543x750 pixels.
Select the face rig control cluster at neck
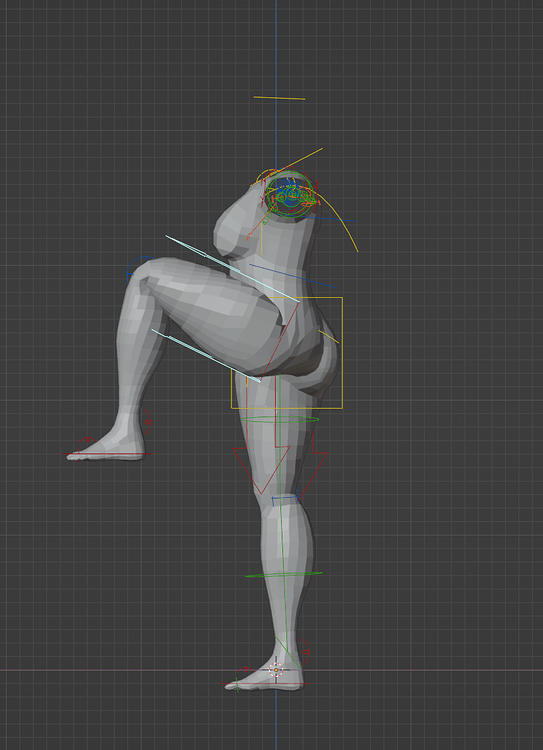290,196
